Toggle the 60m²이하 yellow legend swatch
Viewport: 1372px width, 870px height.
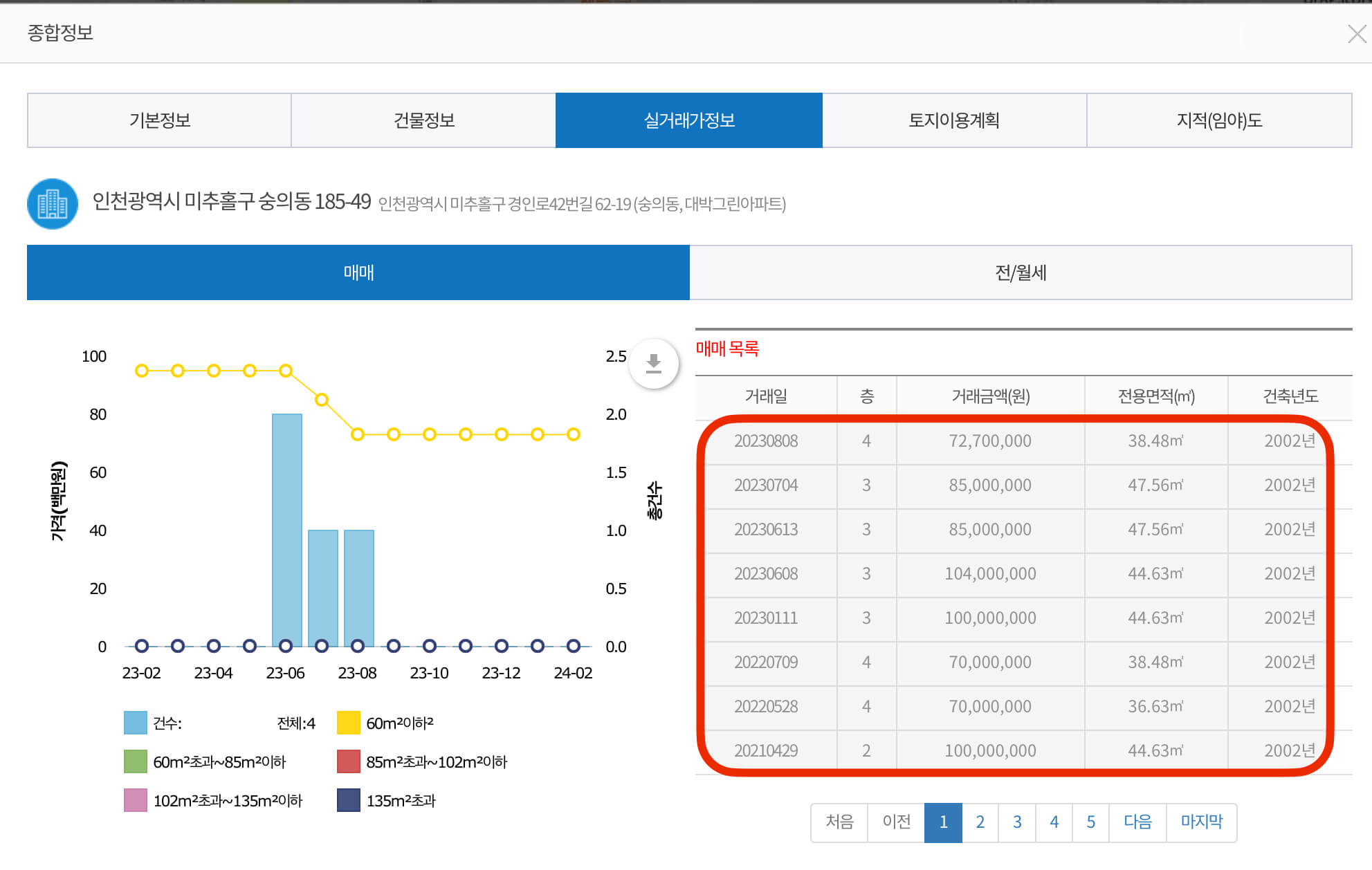coord(349,723)
